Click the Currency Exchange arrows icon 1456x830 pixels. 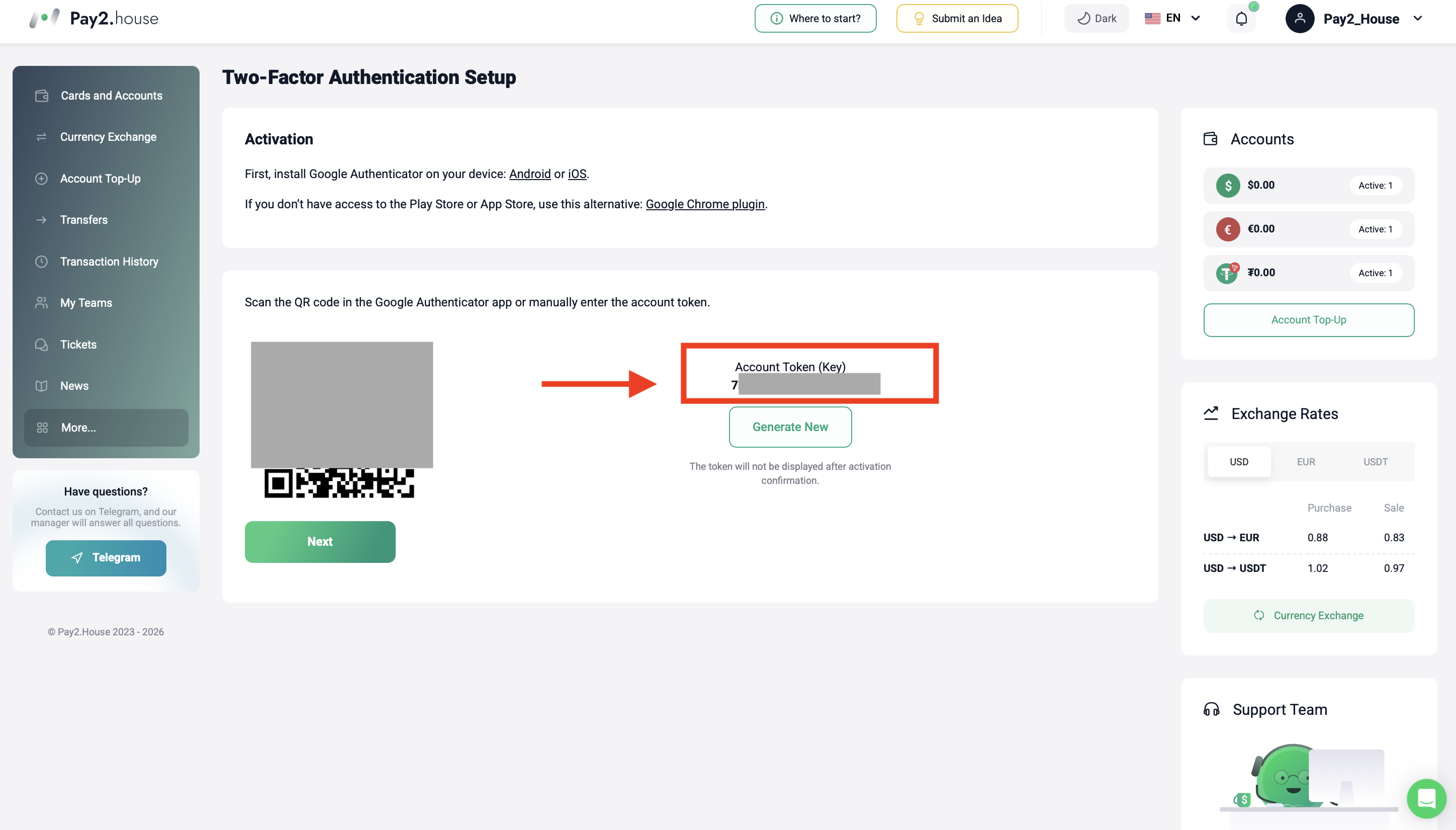click(x=42, y=137)
